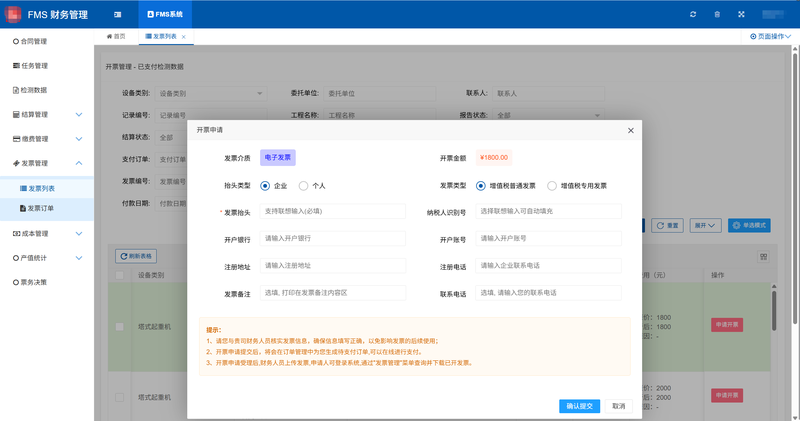Image resolution: width=800 pixels, height=421 pixels.
Task: Open the 页面操作 dropdown
Action: click(x=770, y=36)
